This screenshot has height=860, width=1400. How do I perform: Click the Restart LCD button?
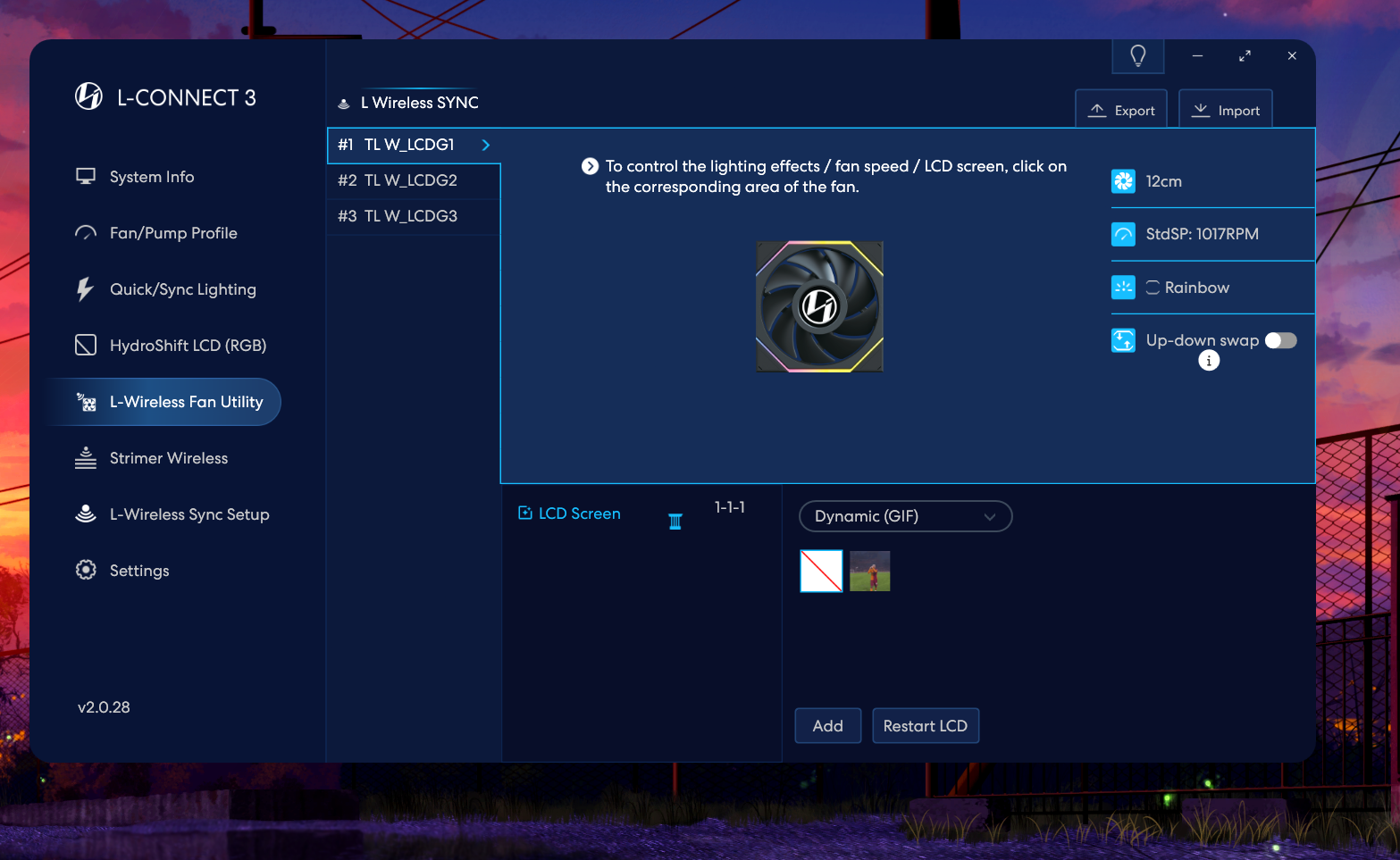926,726
